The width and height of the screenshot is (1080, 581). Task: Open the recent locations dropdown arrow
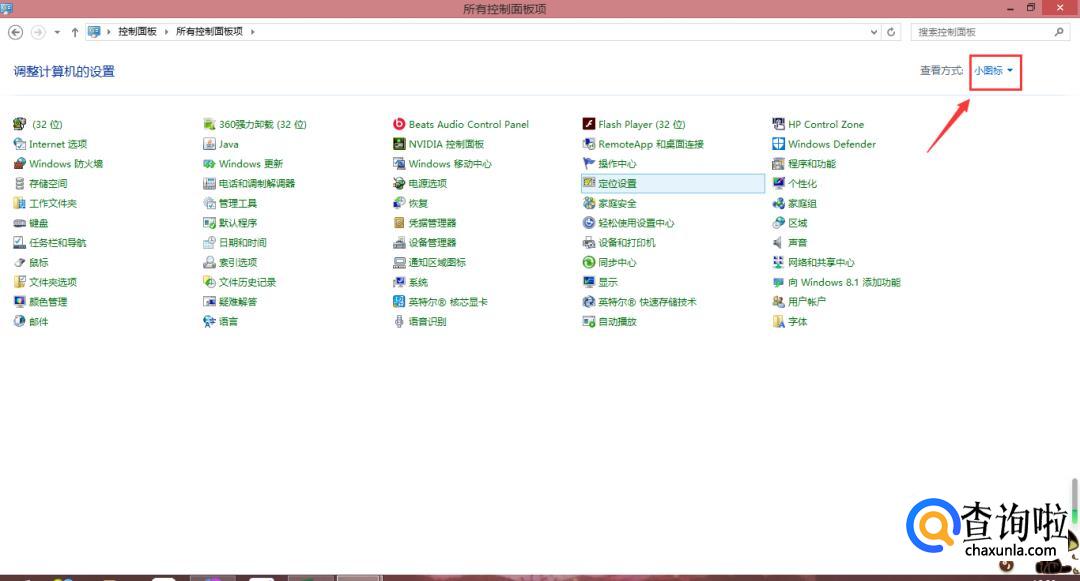point(57,32)
